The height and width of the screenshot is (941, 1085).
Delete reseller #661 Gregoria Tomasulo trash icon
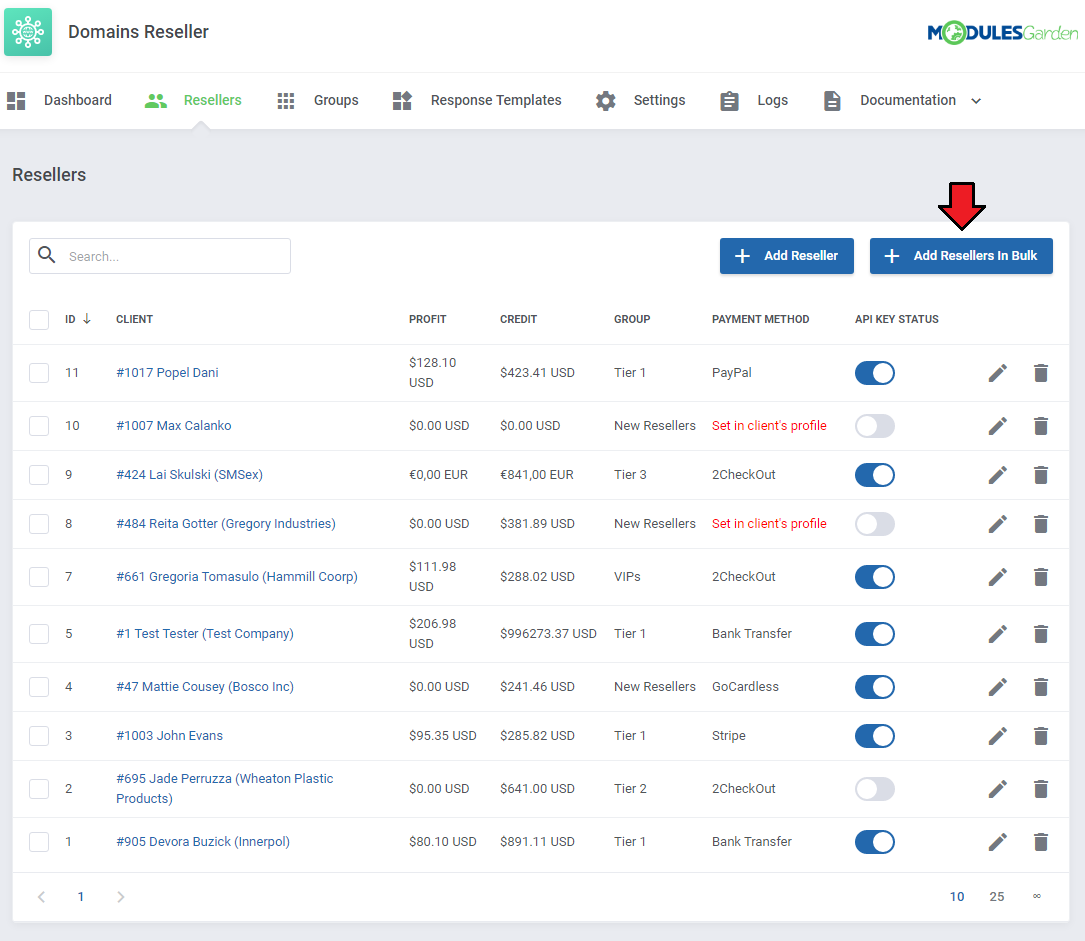pos(1041,576)
